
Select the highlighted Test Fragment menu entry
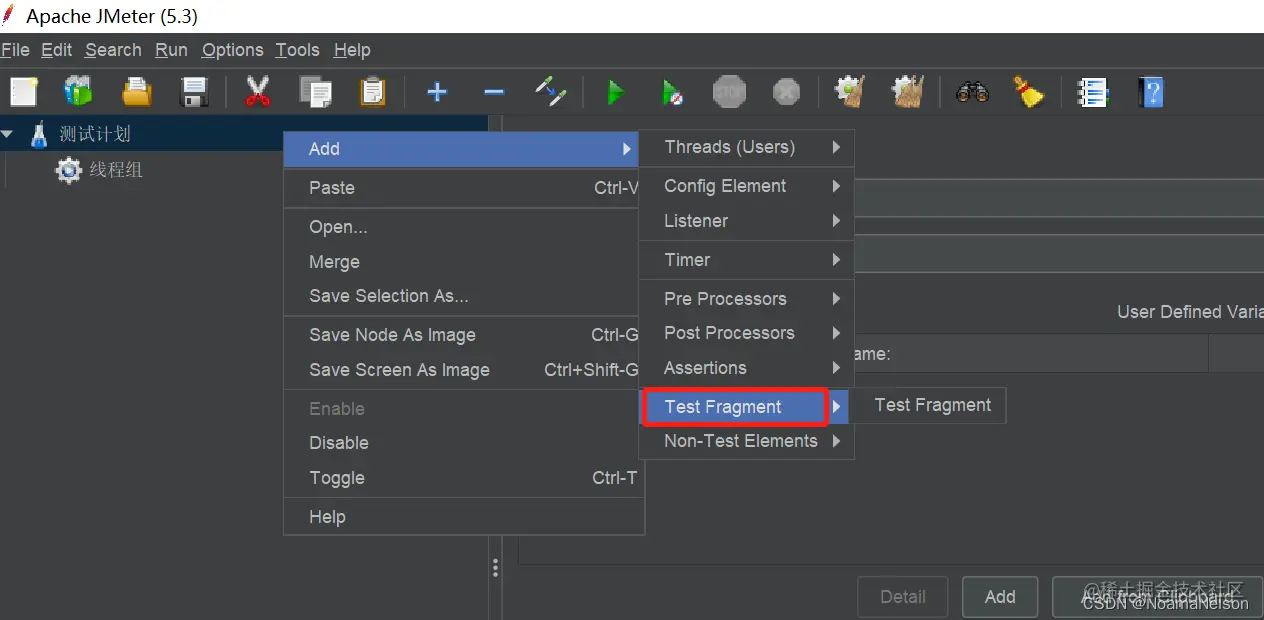click(x=746, y=407)
